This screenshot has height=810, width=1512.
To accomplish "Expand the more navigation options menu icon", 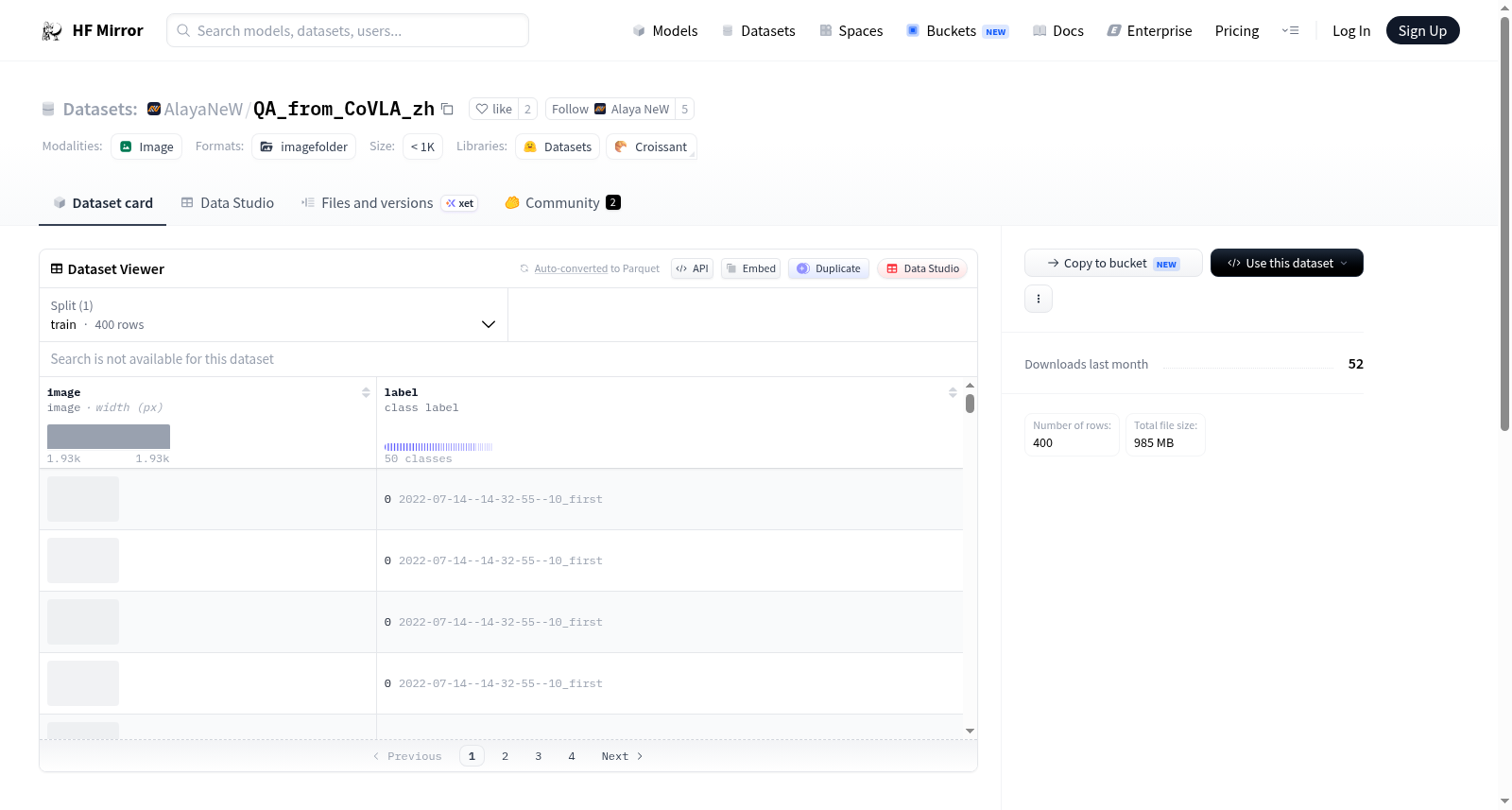I will point(1290,31).
